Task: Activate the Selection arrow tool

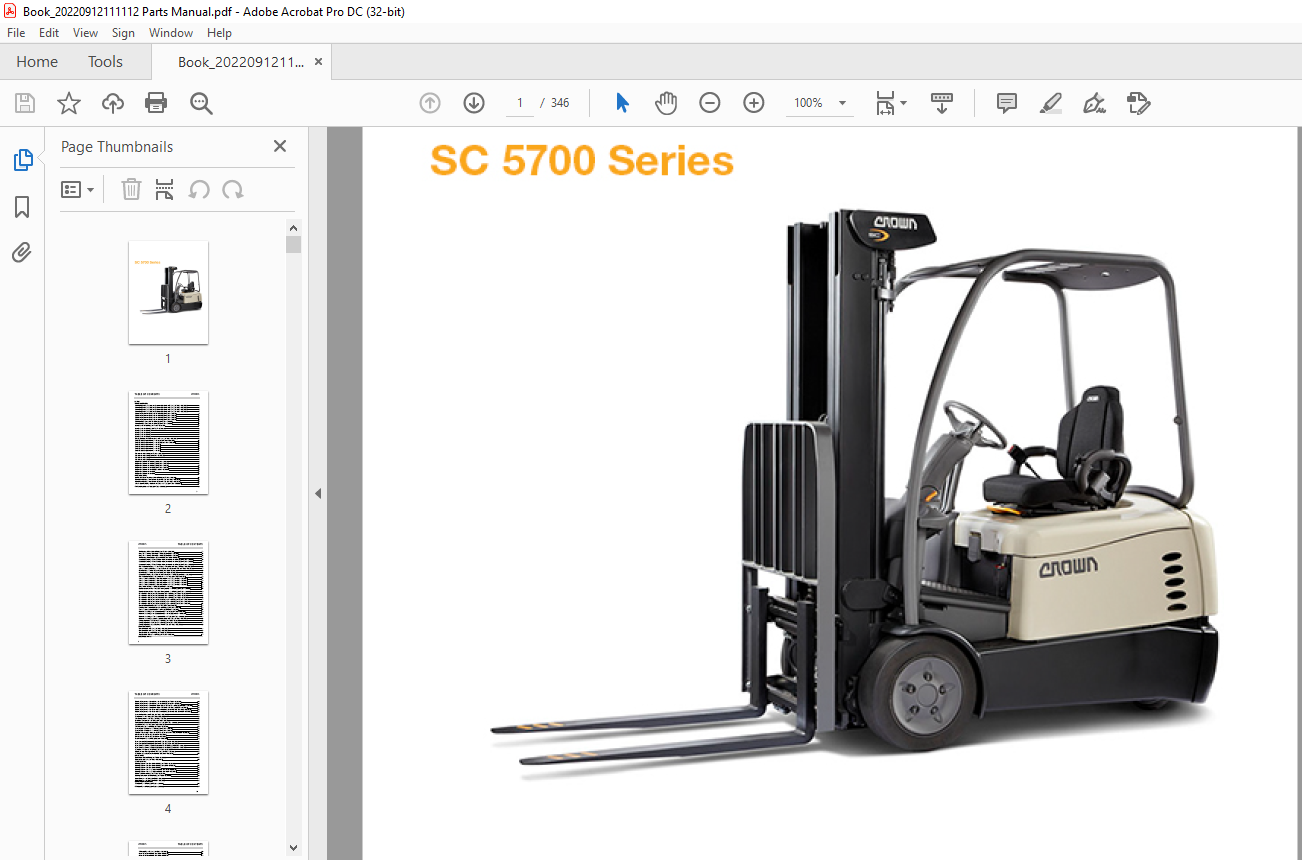Action: pyautogui.click(x=622, y=103)
